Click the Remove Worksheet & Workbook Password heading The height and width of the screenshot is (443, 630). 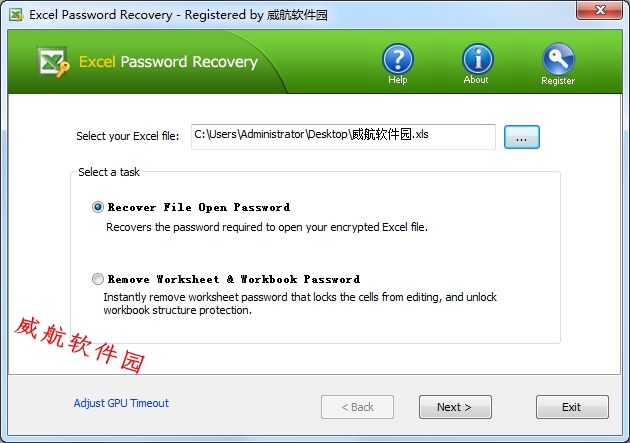point(234,279)
